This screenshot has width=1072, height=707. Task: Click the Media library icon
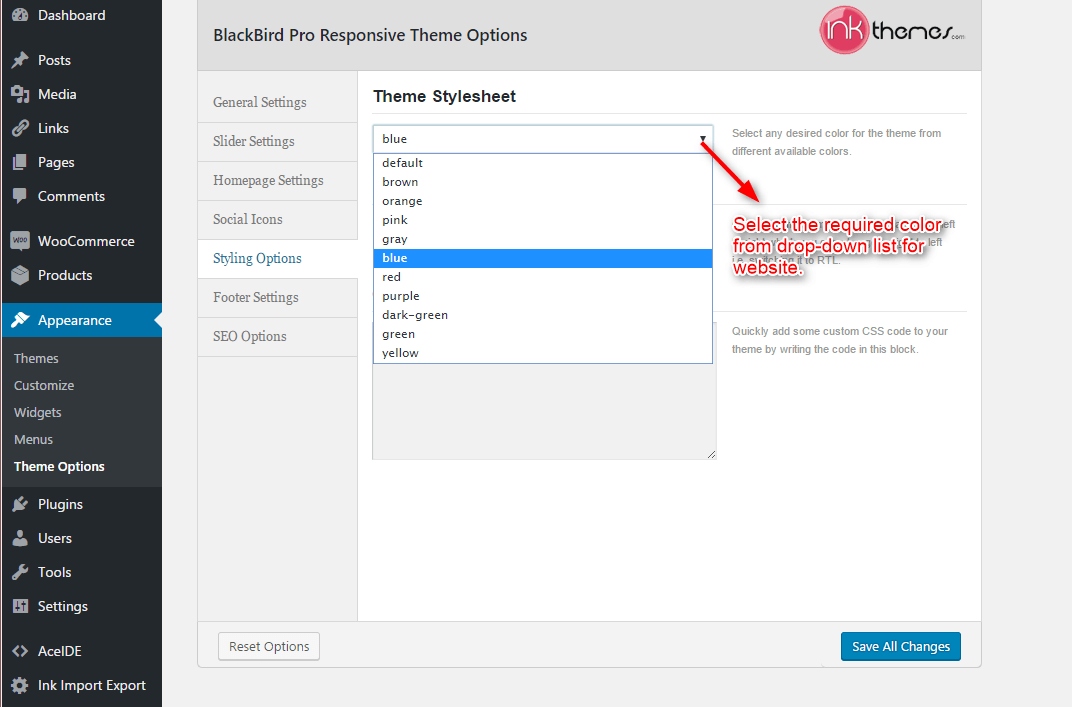click(20, 94)
